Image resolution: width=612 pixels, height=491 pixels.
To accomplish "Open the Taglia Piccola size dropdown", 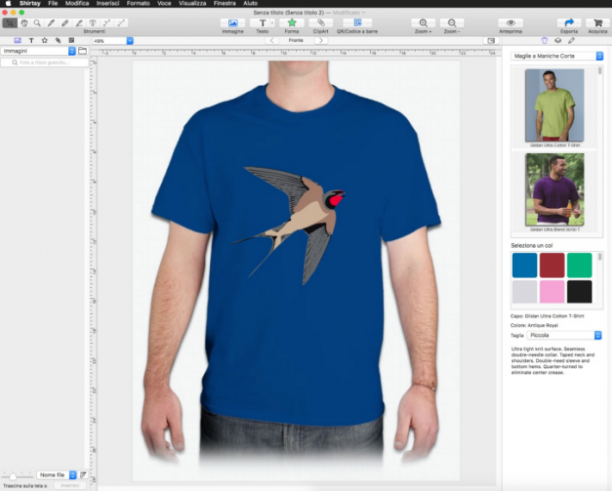I will (564, 335).
